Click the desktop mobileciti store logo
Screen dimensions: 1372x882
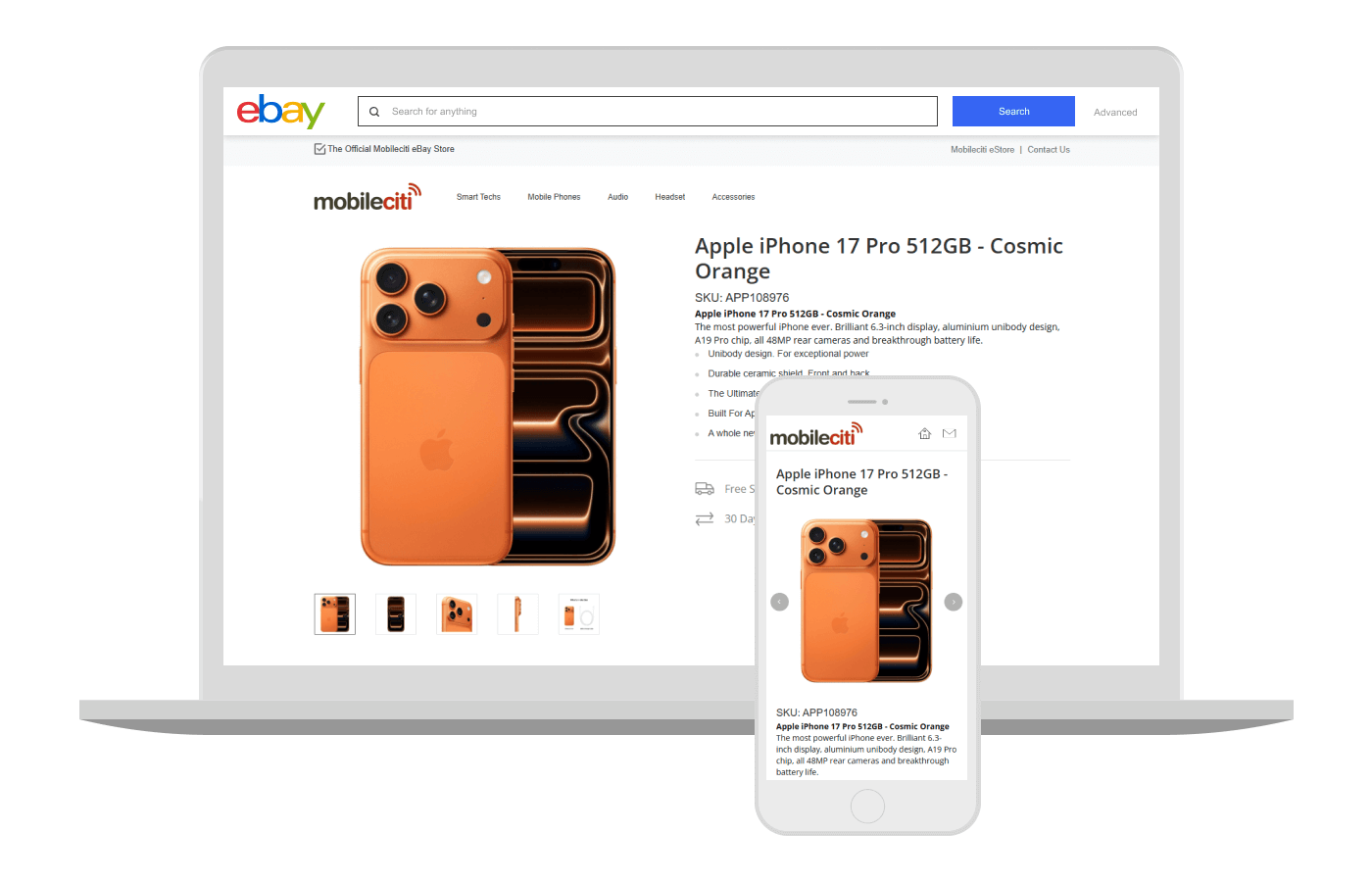click(367, 197)
